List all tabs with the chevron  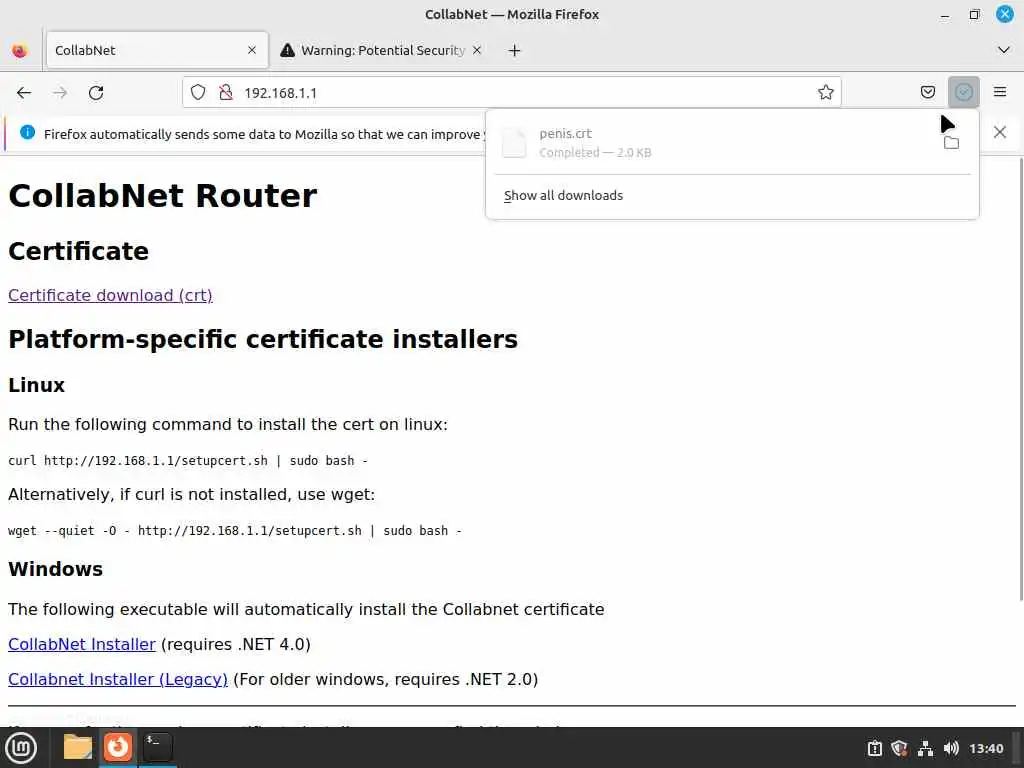point(1004,50)
